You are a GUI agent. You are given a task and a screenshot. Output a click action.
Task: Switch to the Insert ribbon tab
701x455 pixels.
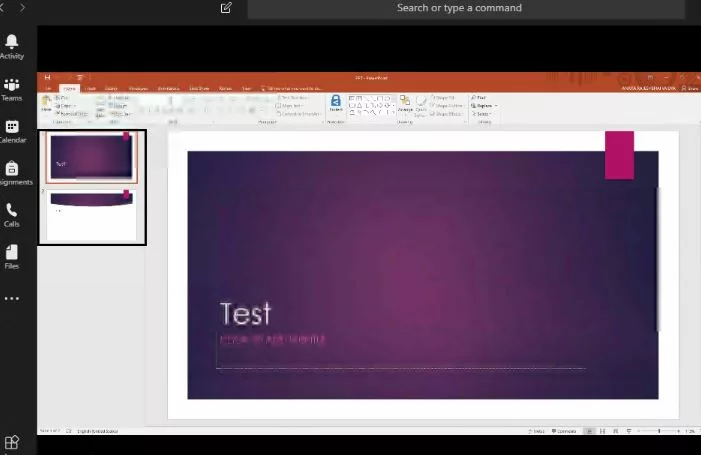coord(90,88)
